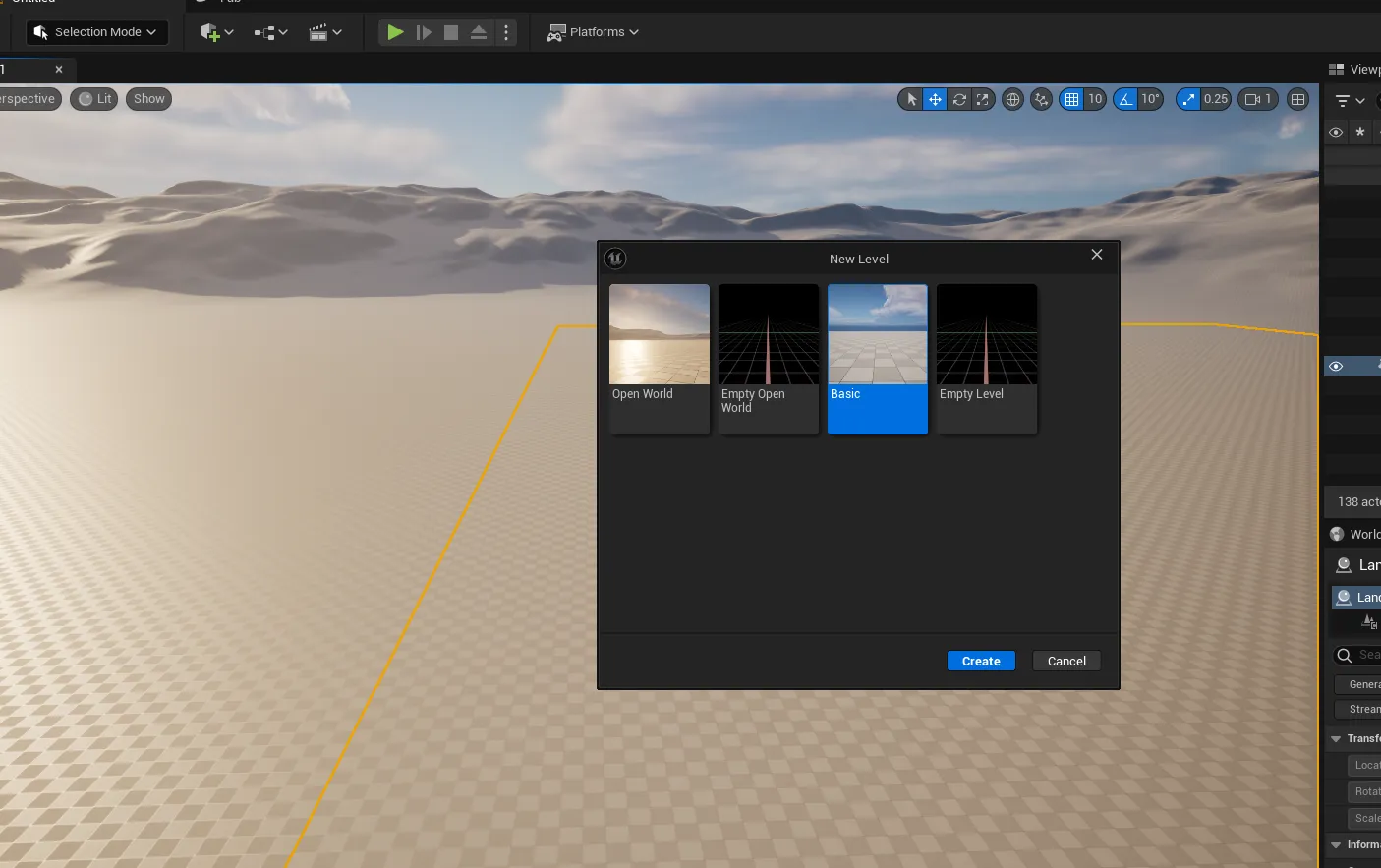Viewport: 1381px width, 868px height.
Task: Open the Add content (cube plus) menu
Action: click(216, 32)
